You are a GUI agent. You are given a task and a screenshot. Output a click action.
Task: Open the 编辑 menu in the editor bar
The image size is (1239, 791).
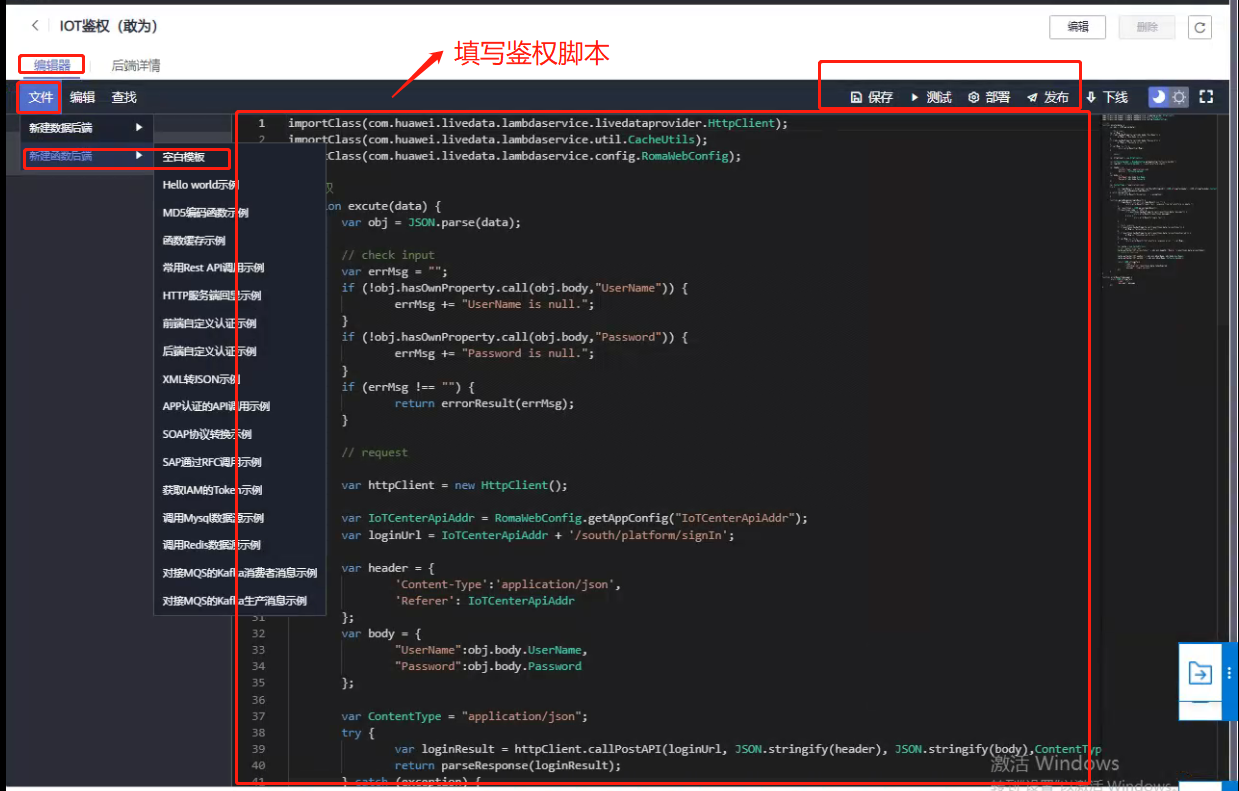83,97
